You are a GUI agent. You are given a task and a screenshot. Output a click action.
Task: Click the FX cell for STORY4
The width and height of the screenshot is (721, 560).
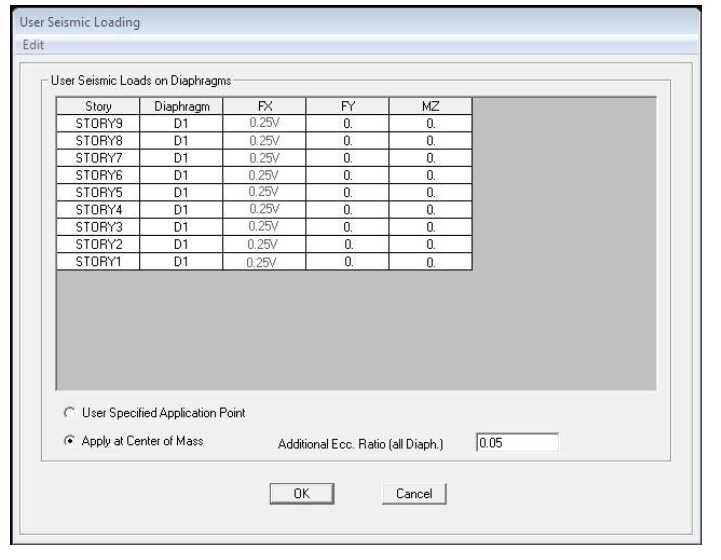264,210
